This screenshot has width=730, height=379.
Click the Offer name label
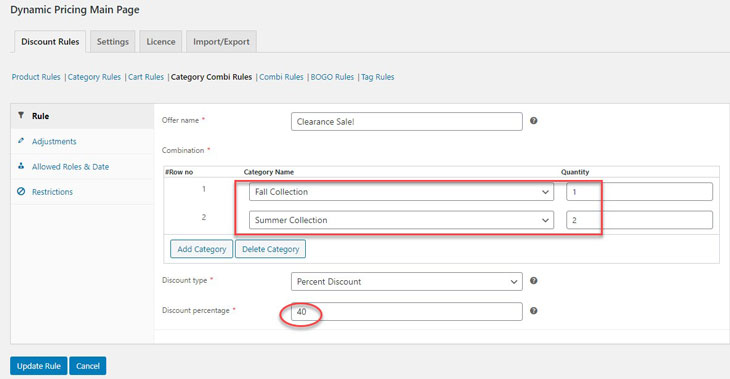[180, 120]
